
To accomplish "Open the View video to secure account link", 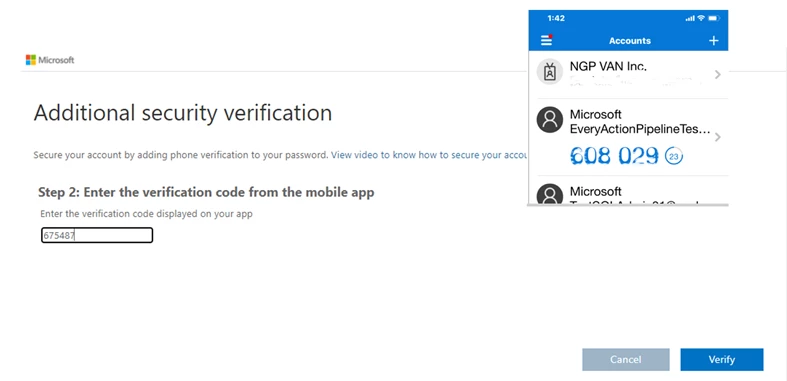I will click(430, 155).
